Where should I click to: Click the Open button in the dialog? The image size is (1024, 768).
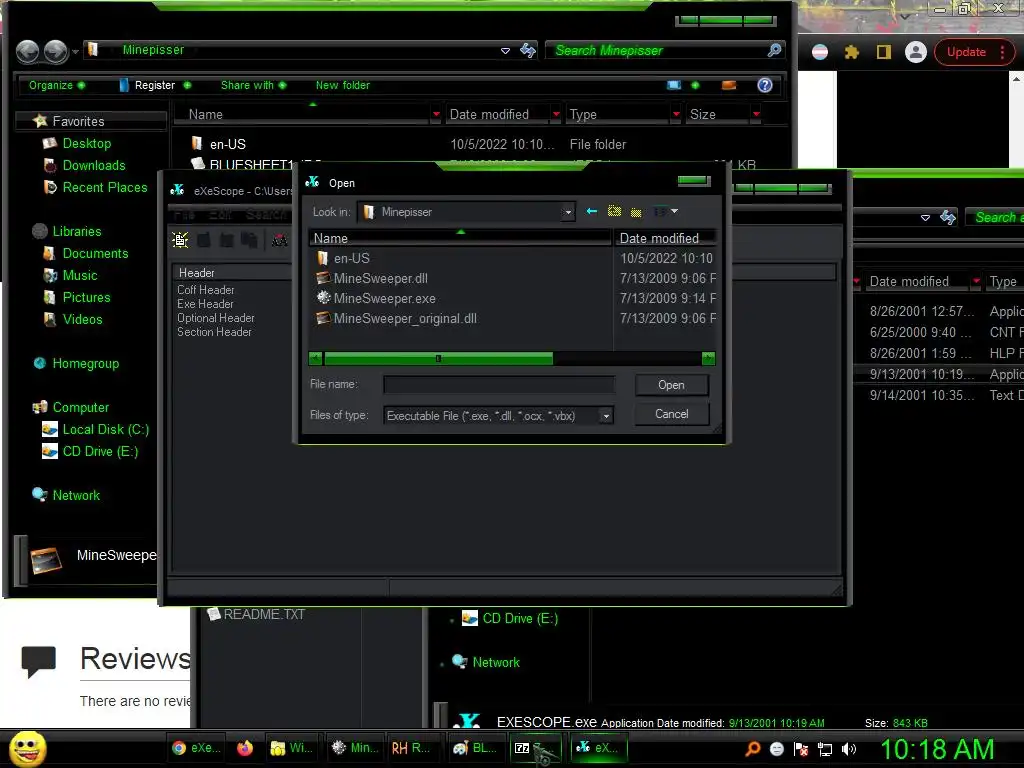coord(671,385)
